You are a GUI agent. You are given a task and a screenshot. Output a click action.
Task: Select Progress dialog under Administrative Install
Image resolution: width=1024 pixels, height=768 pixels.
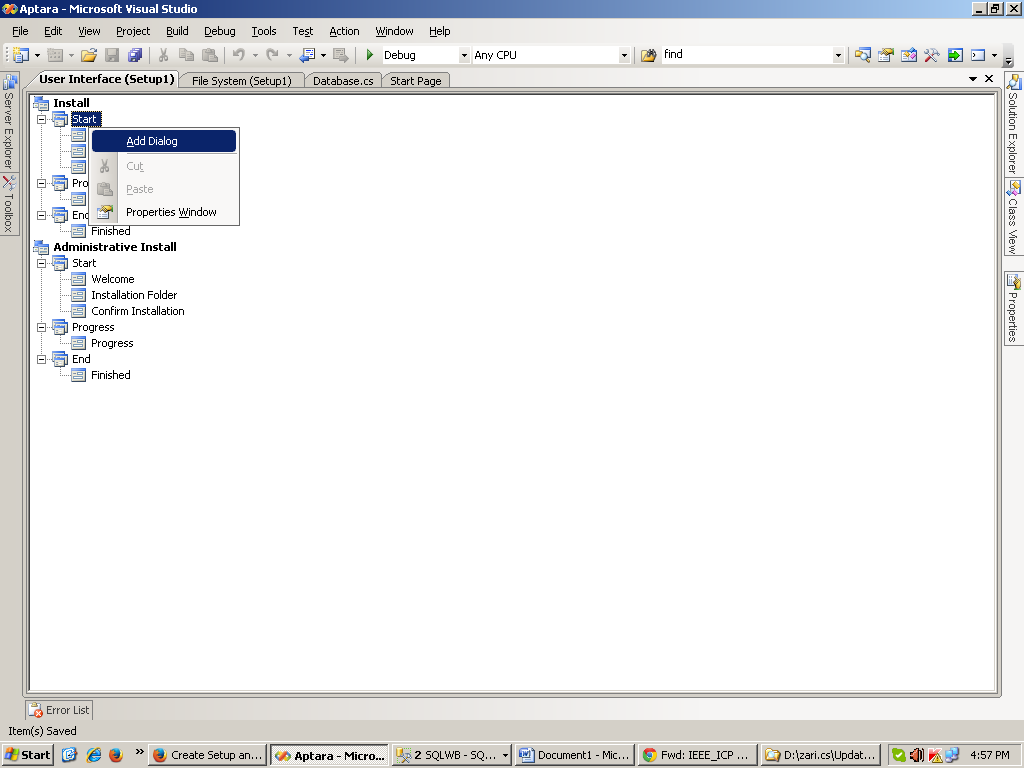coord(112,343)
